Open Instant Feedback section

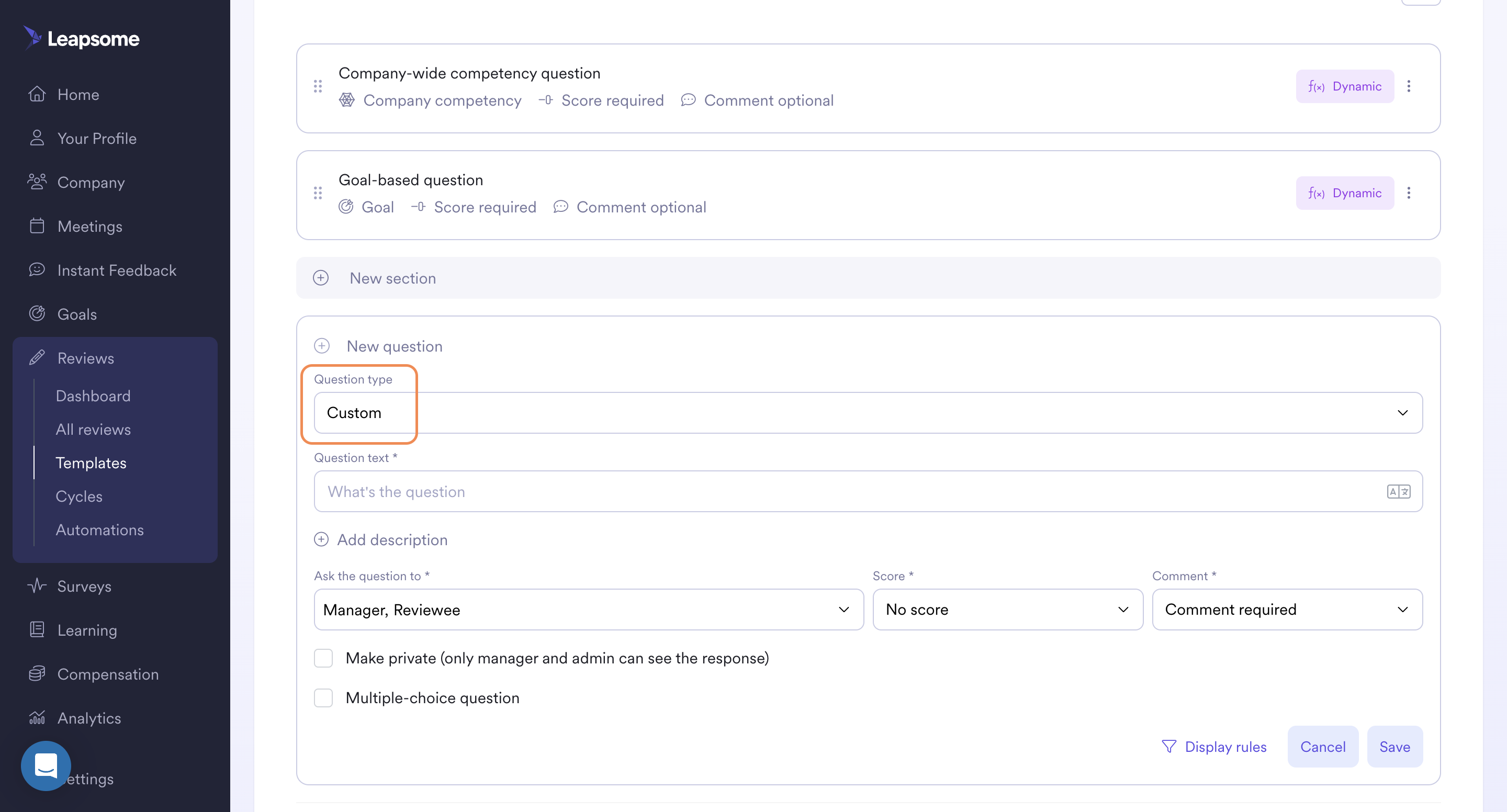pos(116,270)
